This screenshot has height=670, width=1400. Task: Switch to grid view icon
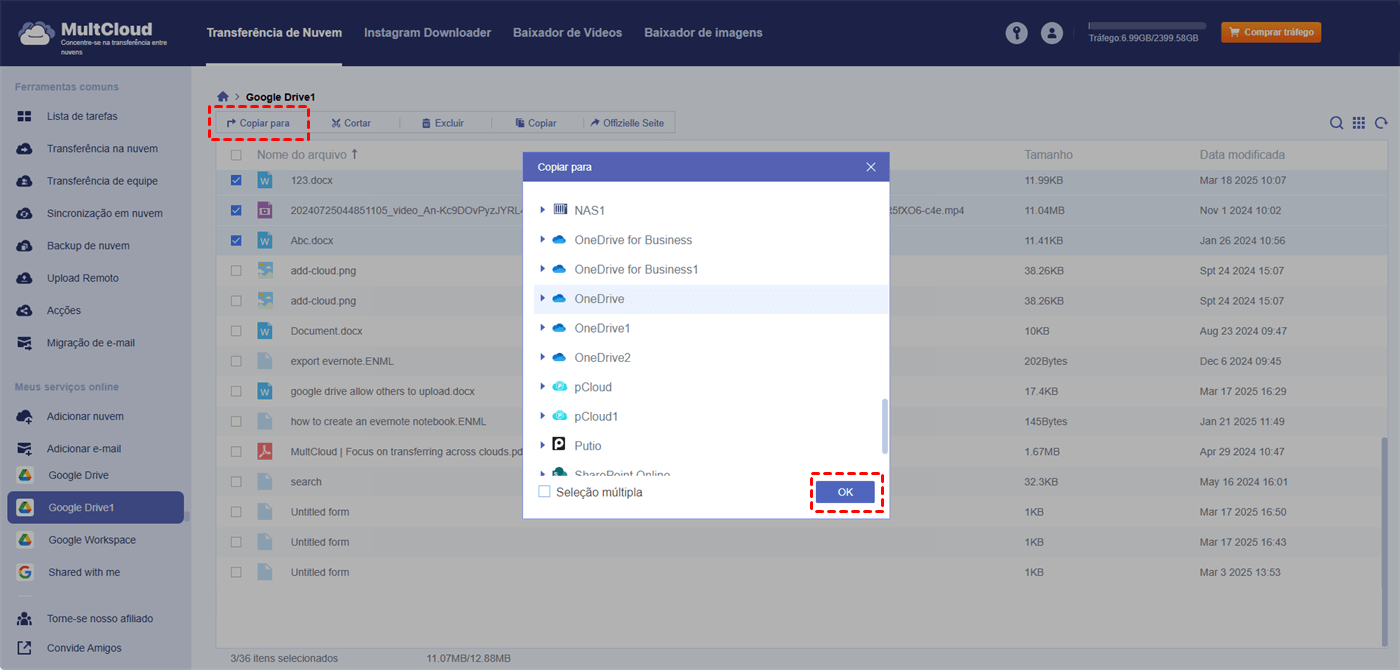[1358, 123]
